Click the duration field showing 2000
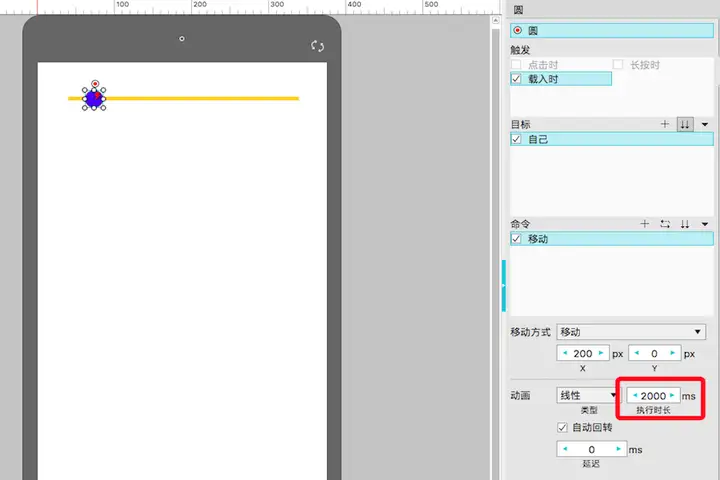Viewport: 720px width, 480px height. [x=653, y=395]
